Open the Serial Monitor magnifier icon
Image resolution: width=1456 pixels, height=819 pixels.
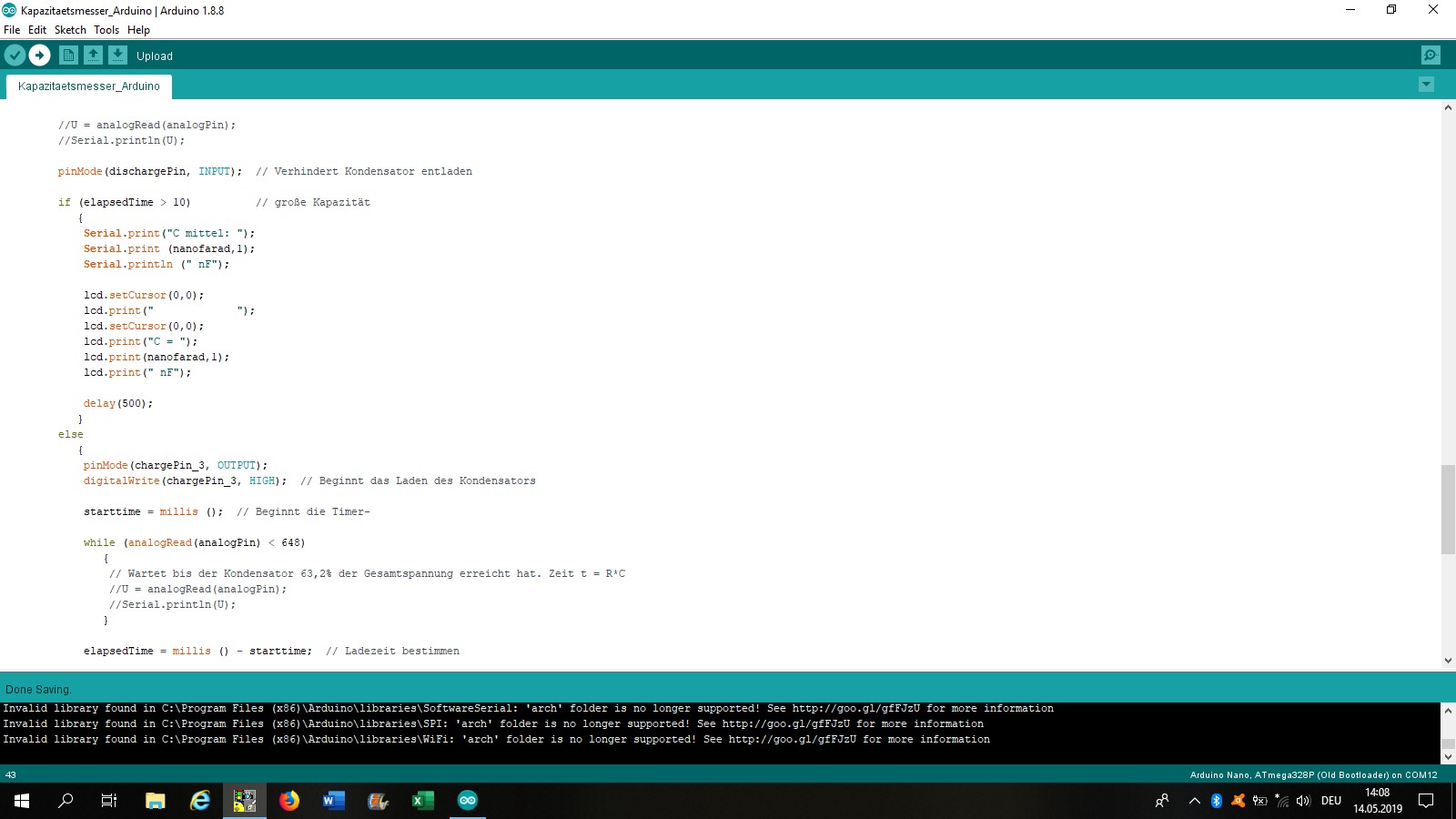pyautogui.click(x=1431, y=56)
